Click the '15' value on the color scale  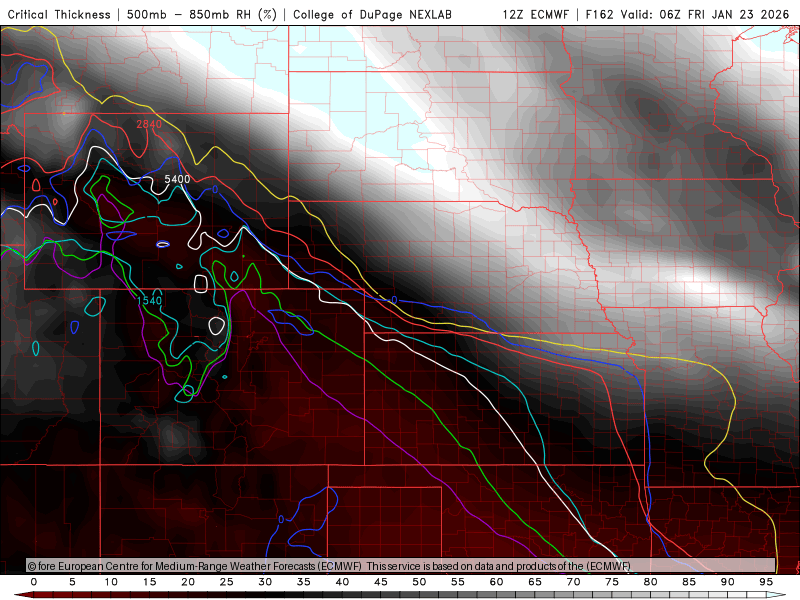point(149,582)
